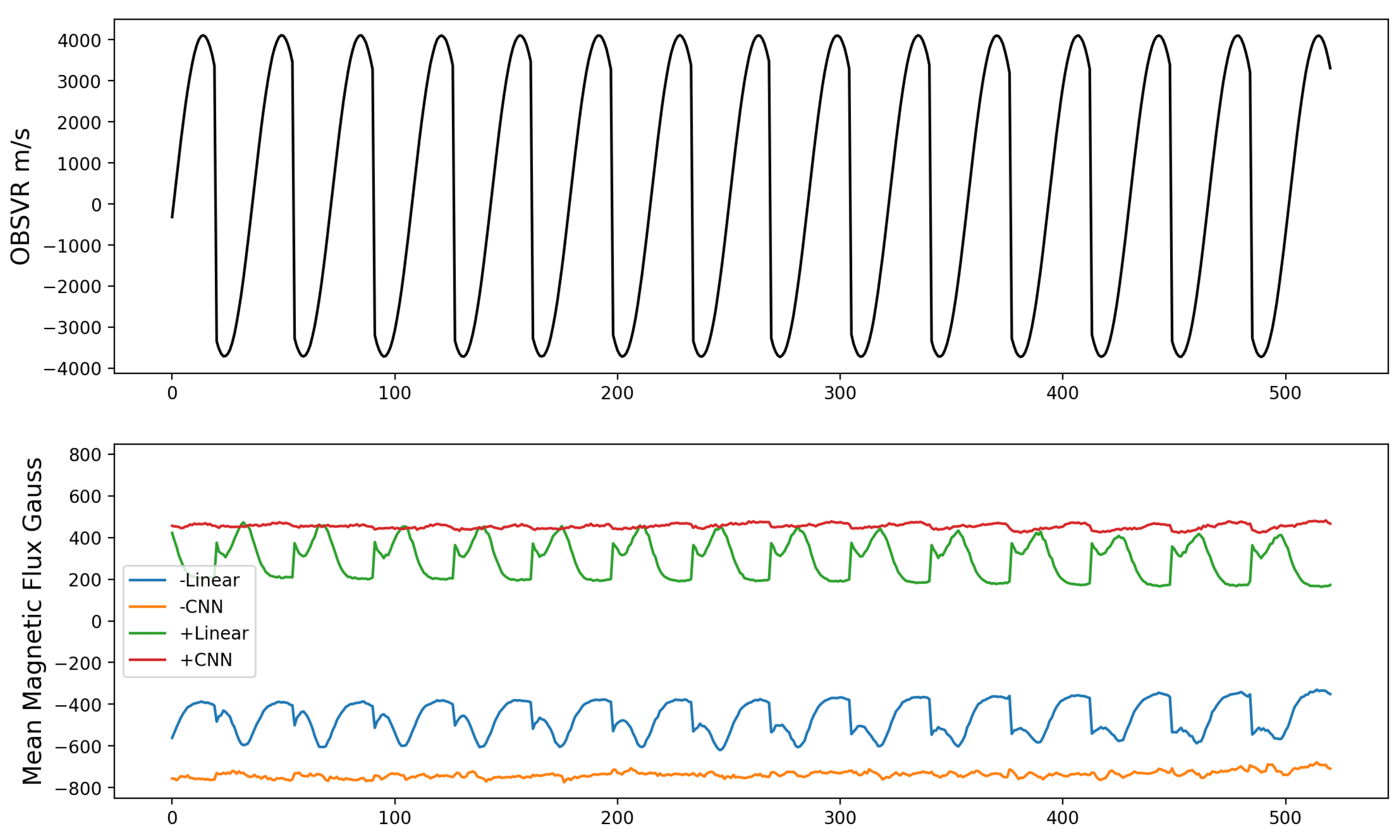The height and width of the screenshot is (840, 1400).
Task: Click the 300 x-axis tick of top plot
Action: 840,393
